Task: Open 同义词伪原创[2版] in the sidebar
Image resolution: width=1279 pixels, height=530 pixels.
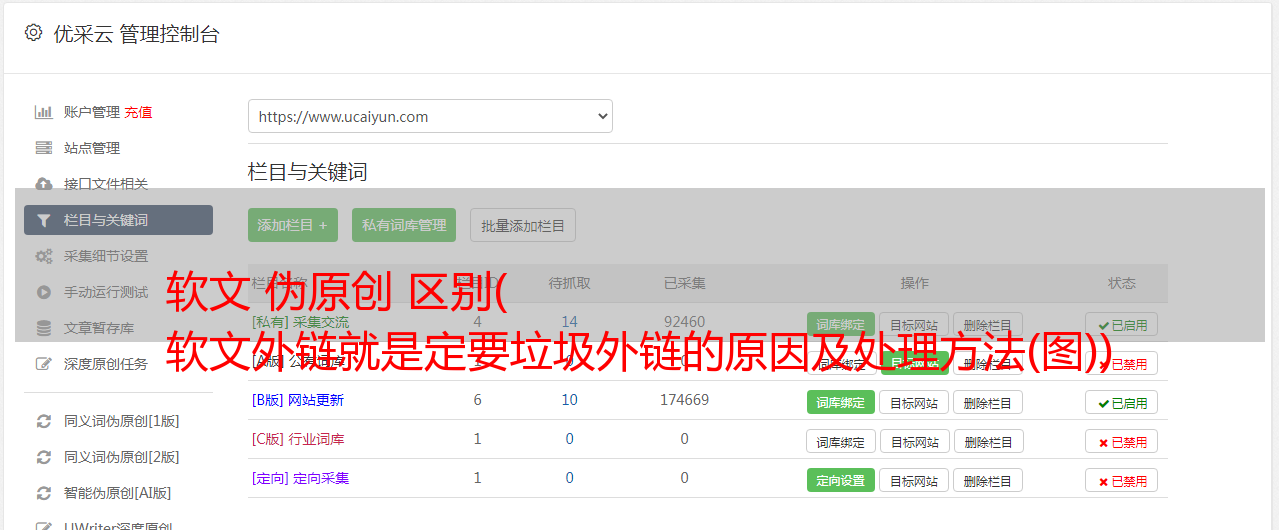Action: tap(122, 457)
